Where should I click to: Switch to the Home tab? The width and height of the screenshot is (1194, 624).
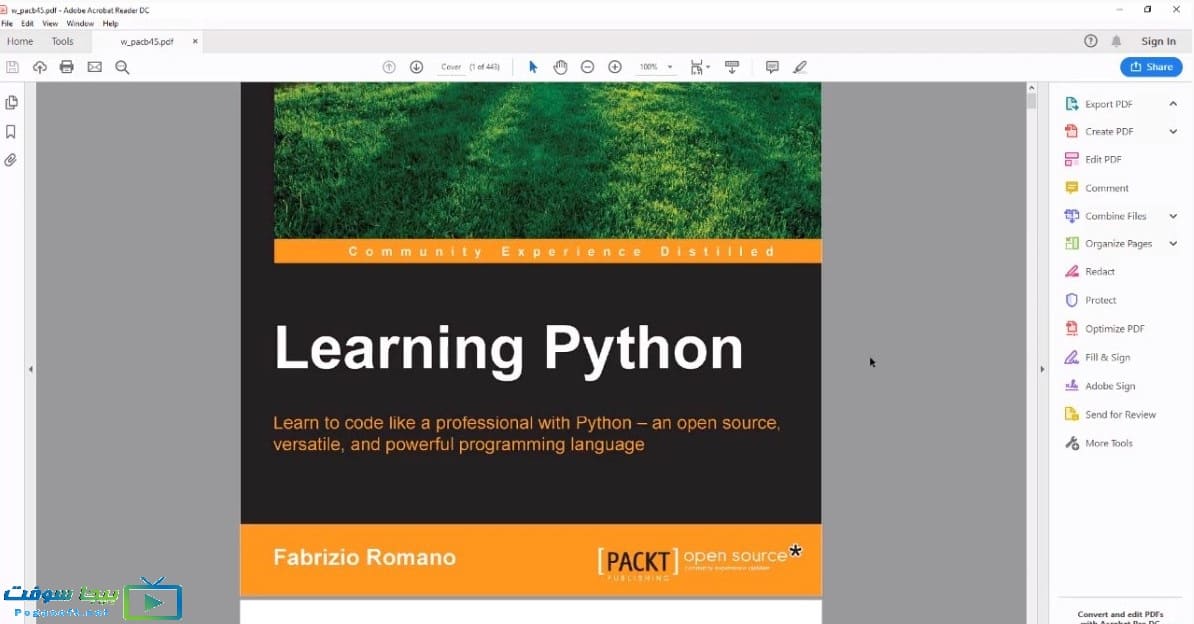pos(20,41)
